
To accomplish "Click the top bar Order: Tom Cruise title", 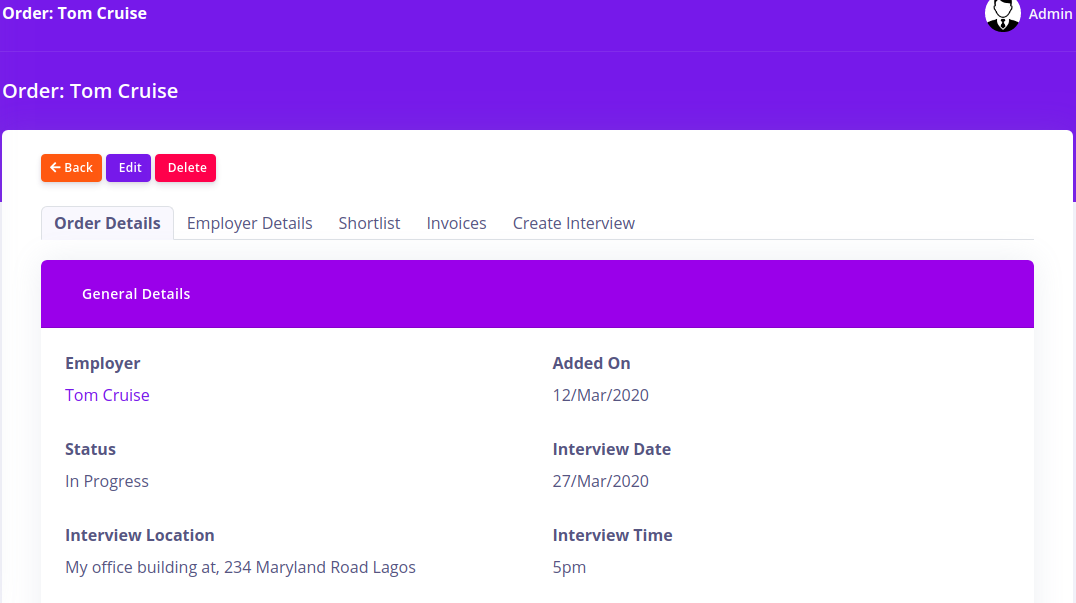I will coord(75,13).
